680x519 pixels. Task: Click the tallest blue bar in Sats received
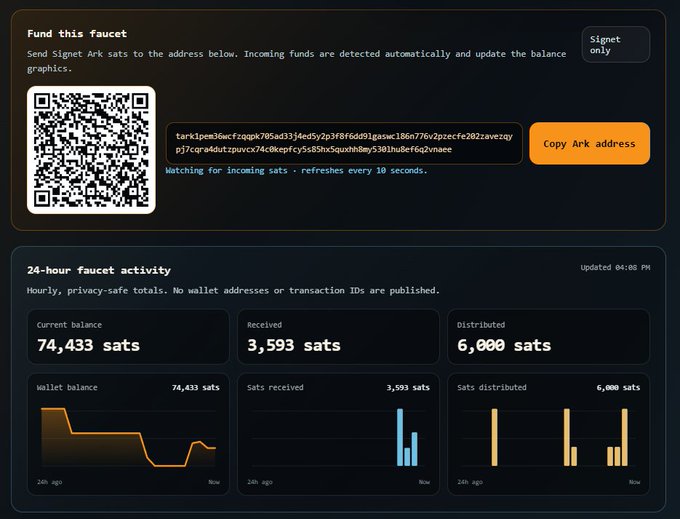coord(400,437)
